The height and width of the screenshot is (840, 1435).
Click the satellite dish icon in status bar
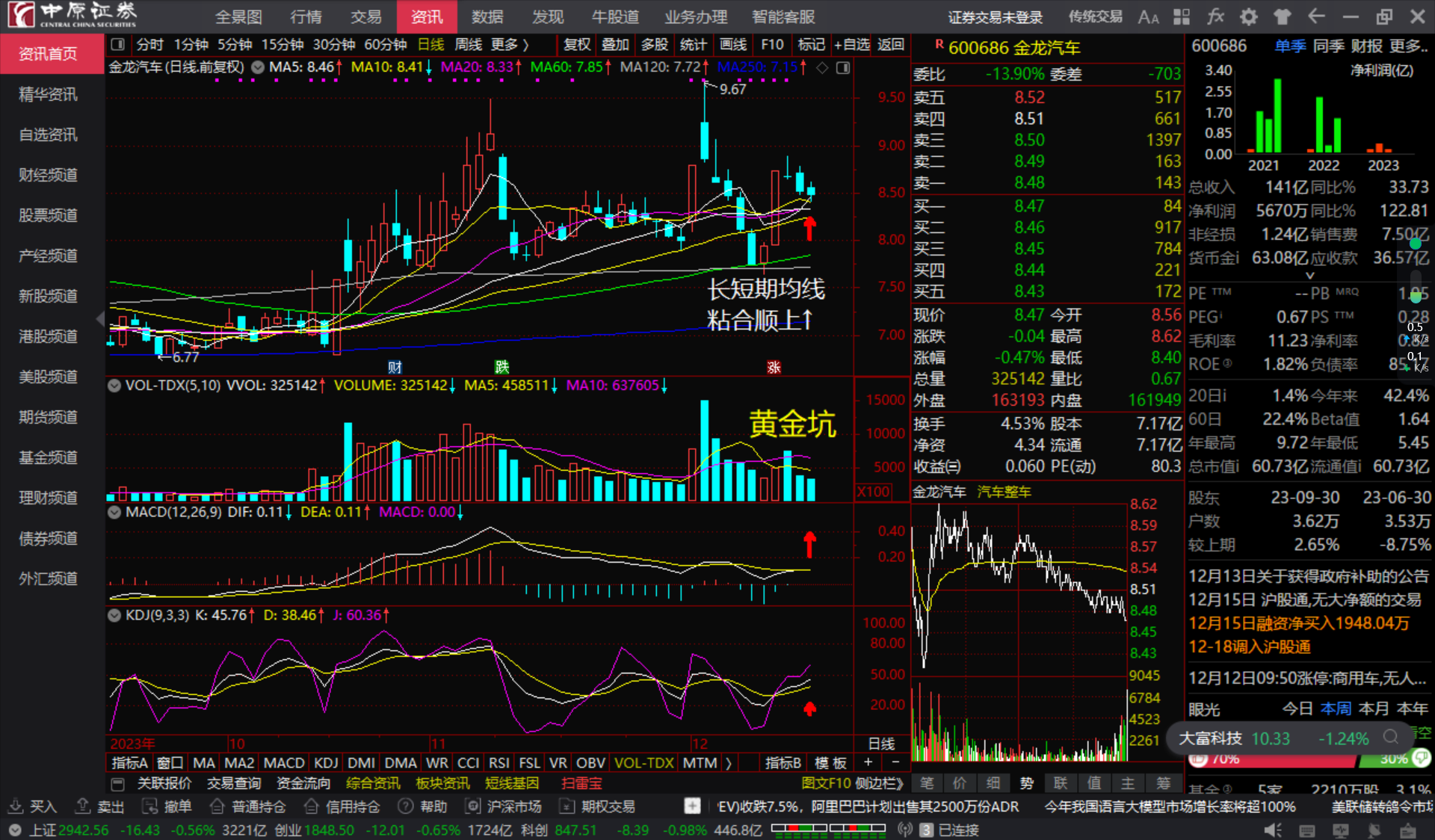1374,830
